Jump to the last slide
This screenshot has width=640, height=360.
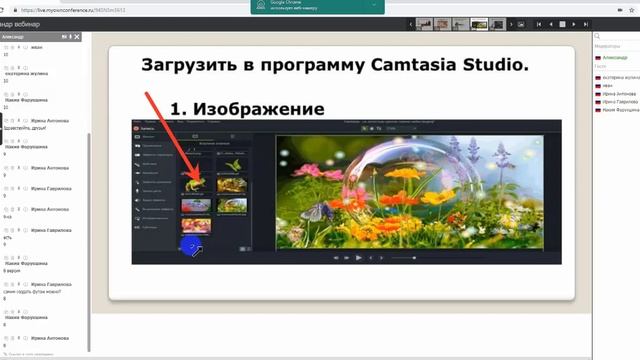[585, 24]
